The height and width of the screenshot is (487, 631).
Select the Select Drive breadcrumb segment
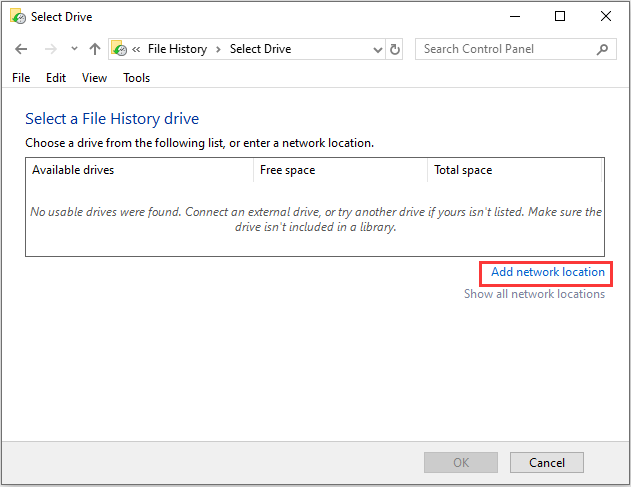(x=260, y=49)
